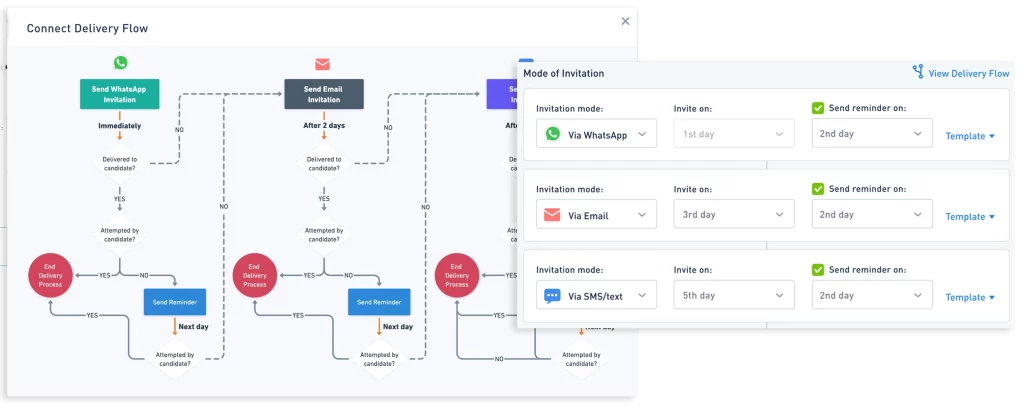Click the email envelope icon above the flow
Image resolution: width=1024 pixels, height=417 pixels.
point(323,64)
